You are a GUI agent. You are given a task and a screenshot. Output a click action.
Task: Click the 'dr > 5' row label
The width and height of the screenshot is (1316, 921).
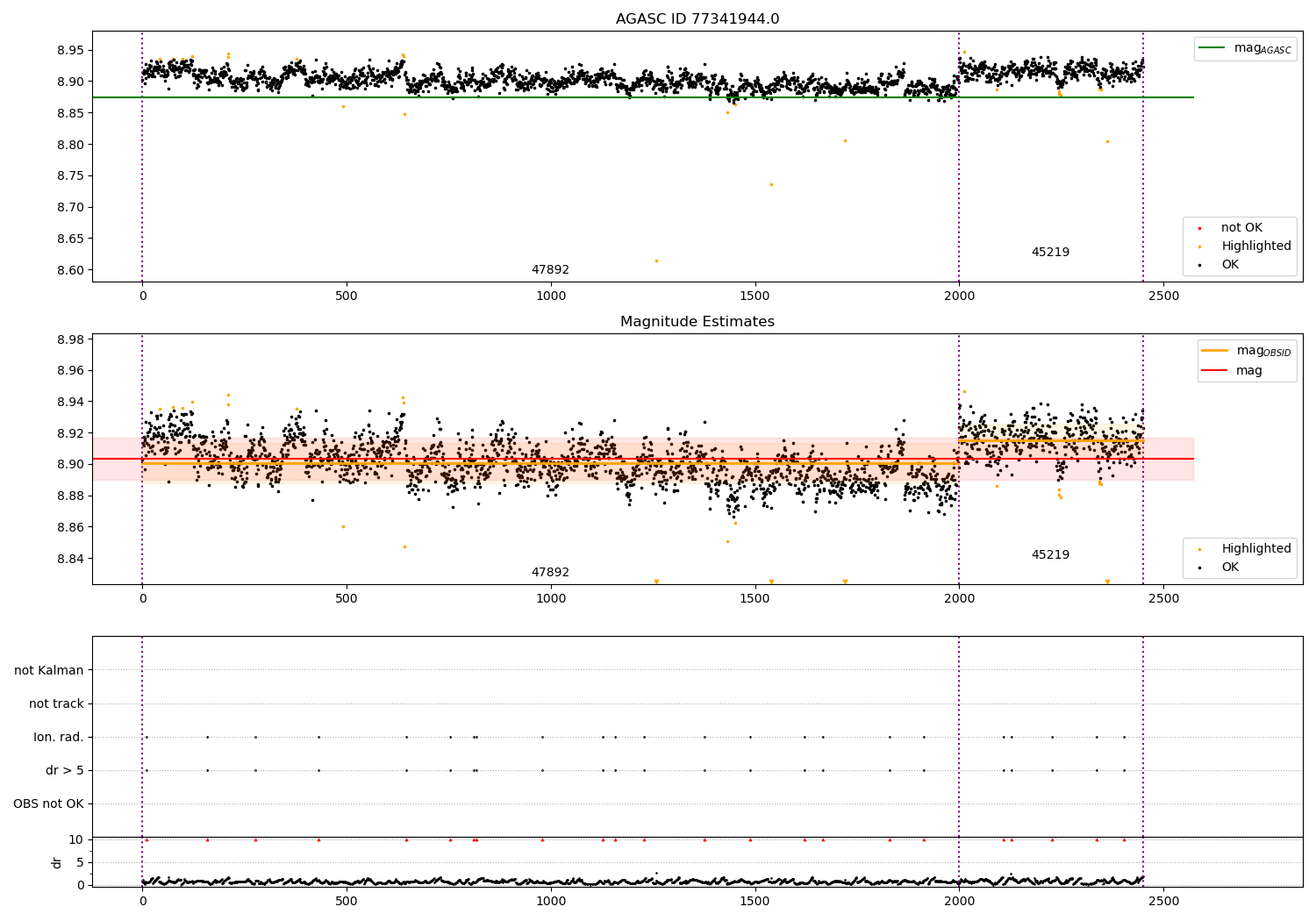(x=65, y=771)
